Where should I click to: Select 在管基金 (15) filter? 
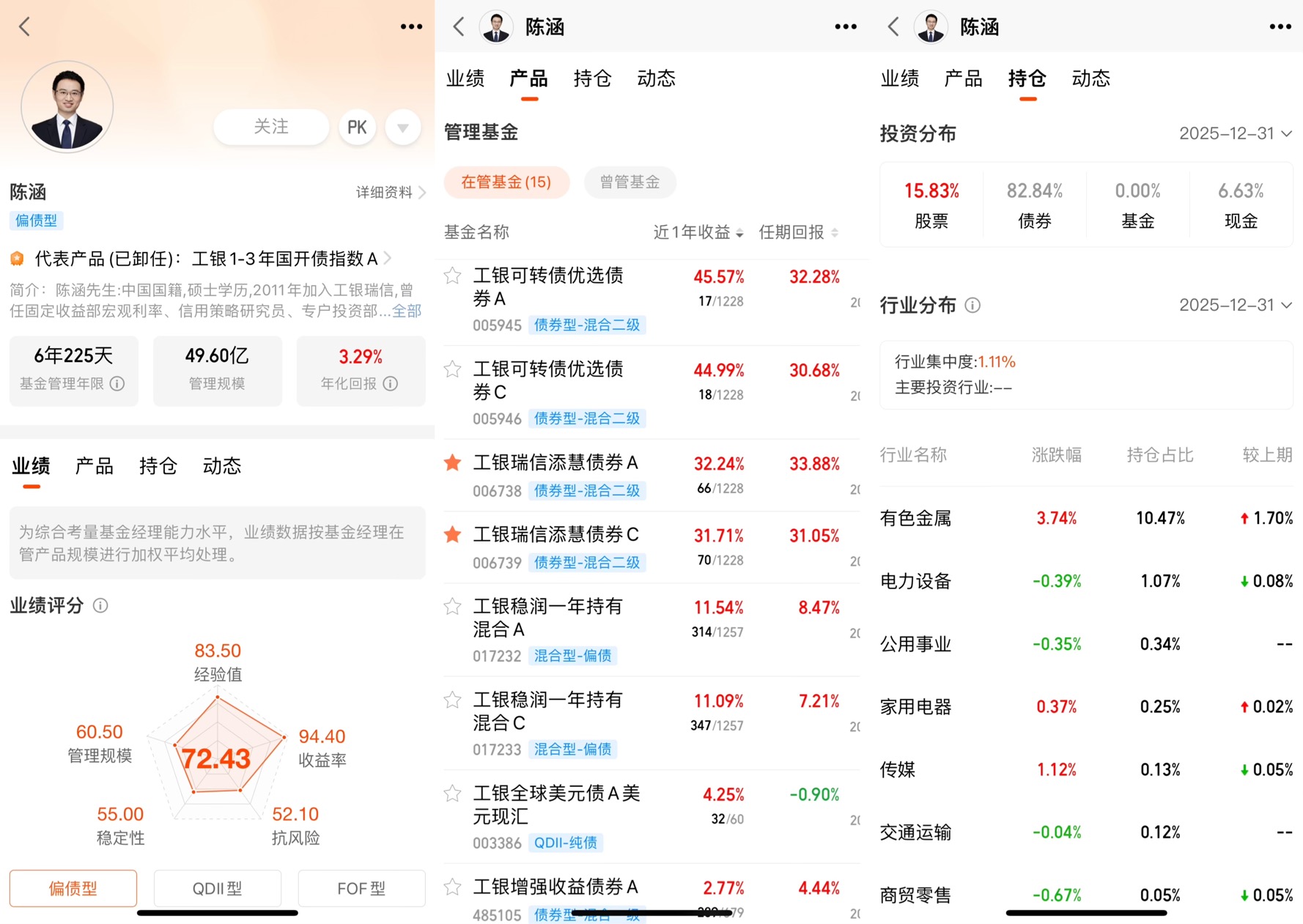(506, 182)
